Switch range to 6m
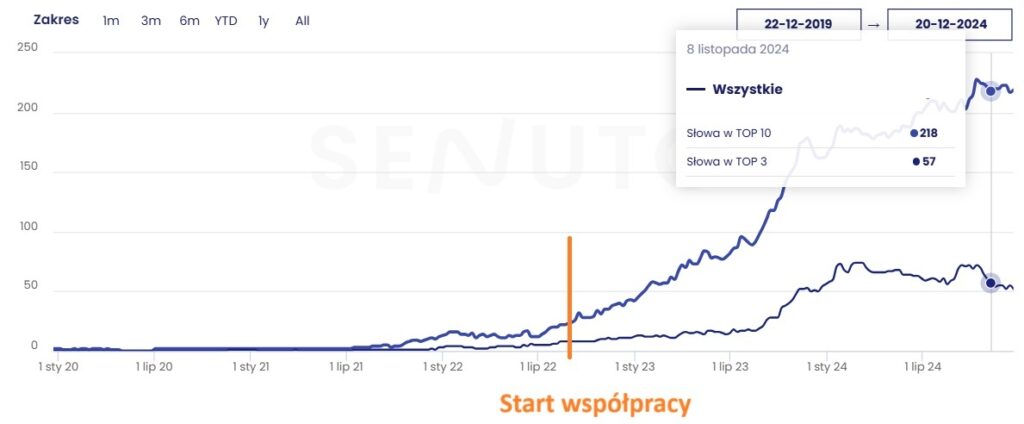The height and width of the screenshot is (424, 1024). point(189,21)
